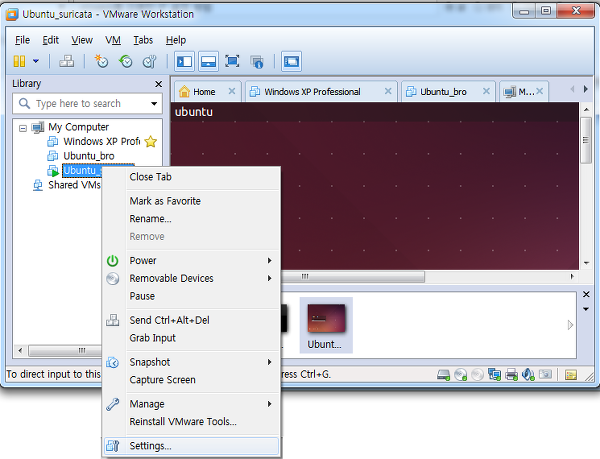Click the favorite star beside Windows XP
This screenshot has width=600, height=459.
click(x=151, y=142)
